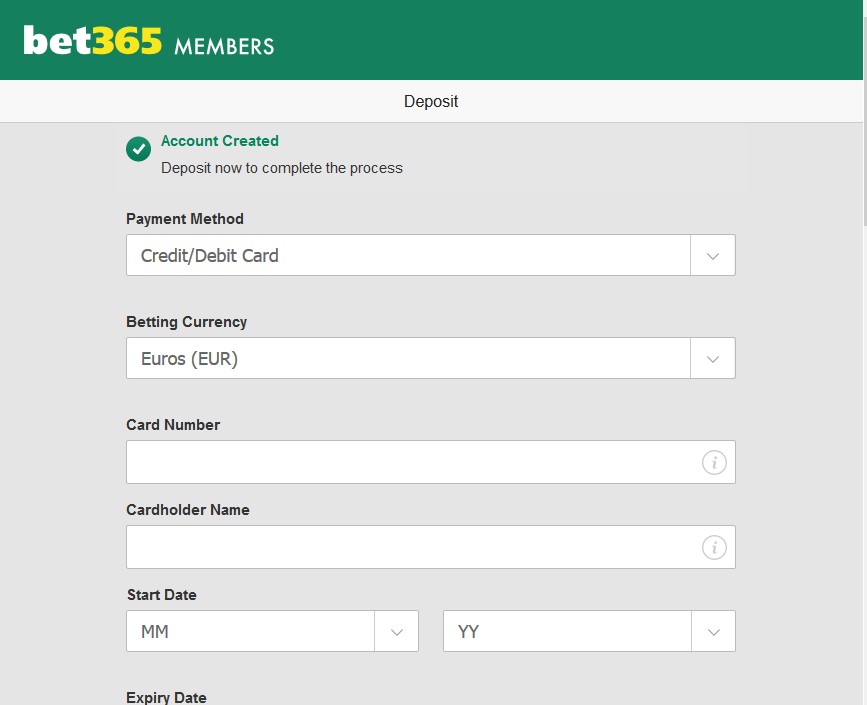Click the Cardholder Name info icon
The height and width of the screenshot is (705, 867).
[713, 547]
